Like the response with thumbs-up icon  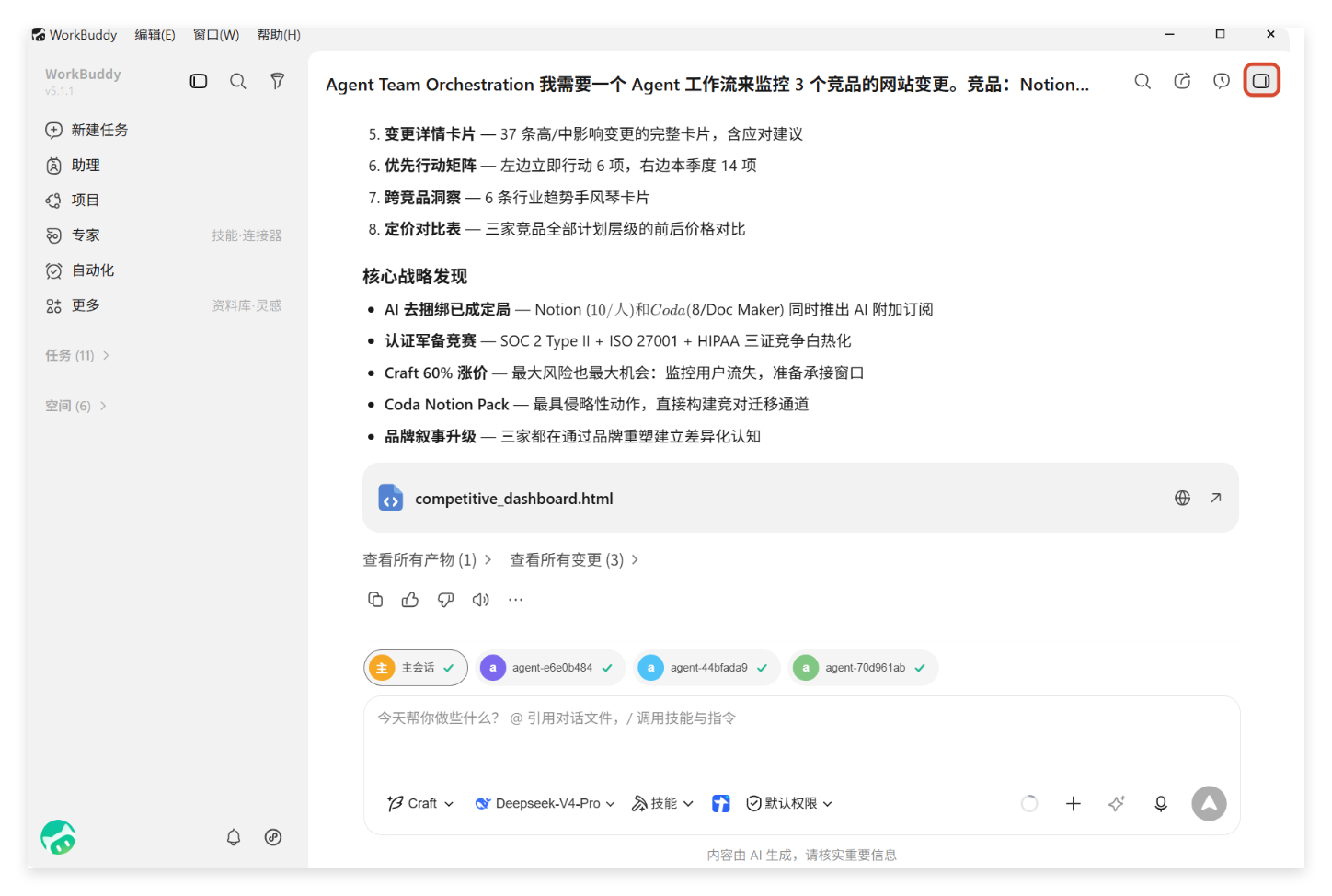(410, 600)
